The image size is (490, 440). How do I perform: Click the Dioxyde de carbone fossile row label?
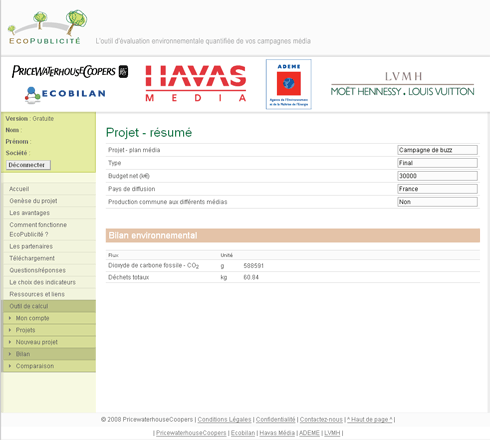tap(153, 266)
